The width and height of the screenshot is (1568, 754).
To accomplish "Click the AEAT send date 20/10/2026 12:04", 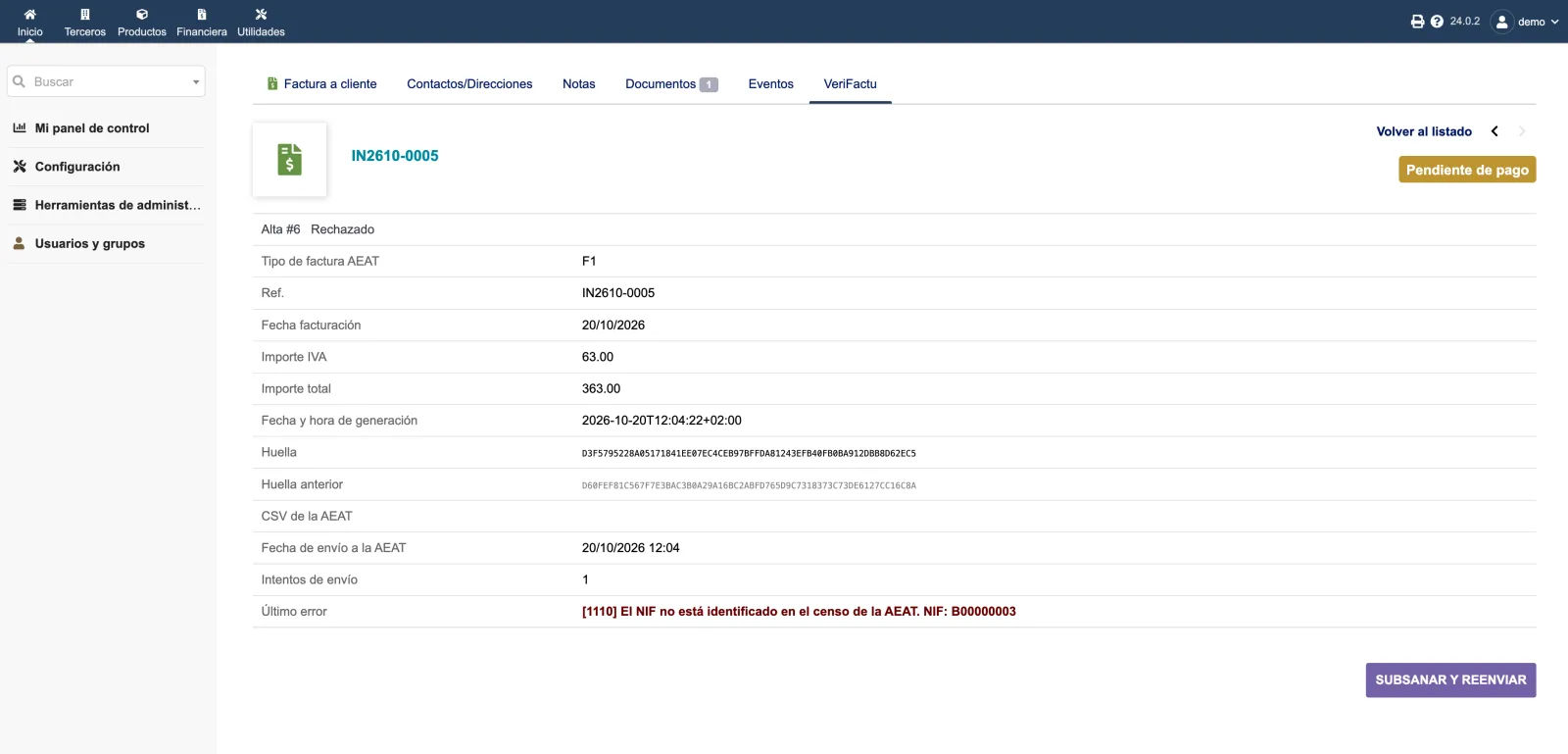I will click(630, 548).
